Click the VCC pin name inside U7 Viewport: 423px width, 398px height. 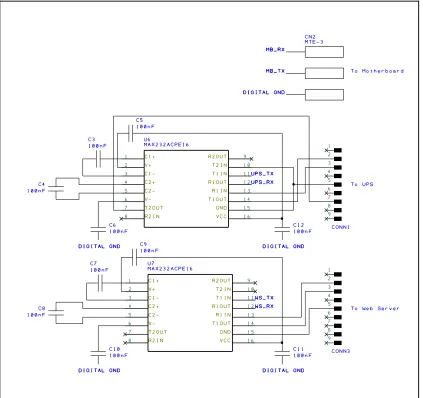(225, 340)
